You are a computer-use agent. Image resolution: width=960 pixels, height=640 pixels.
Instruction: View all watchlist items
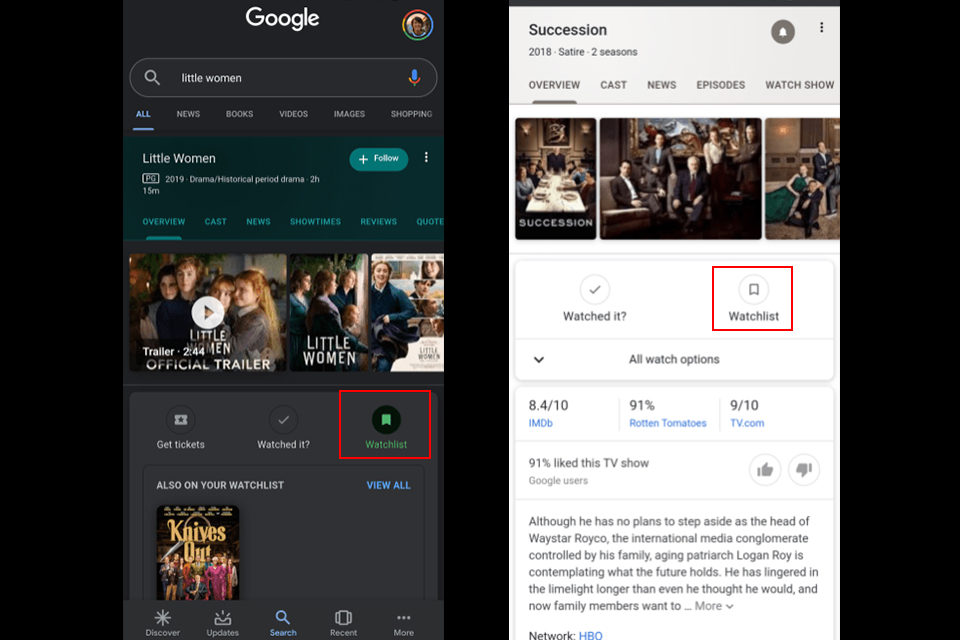(x=389, y=485)
